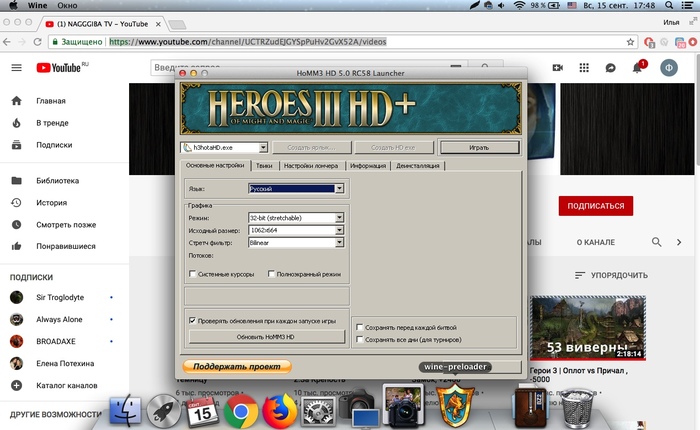Open Смотреть позже watch later

pyautogui.click(x=17, y=225)
